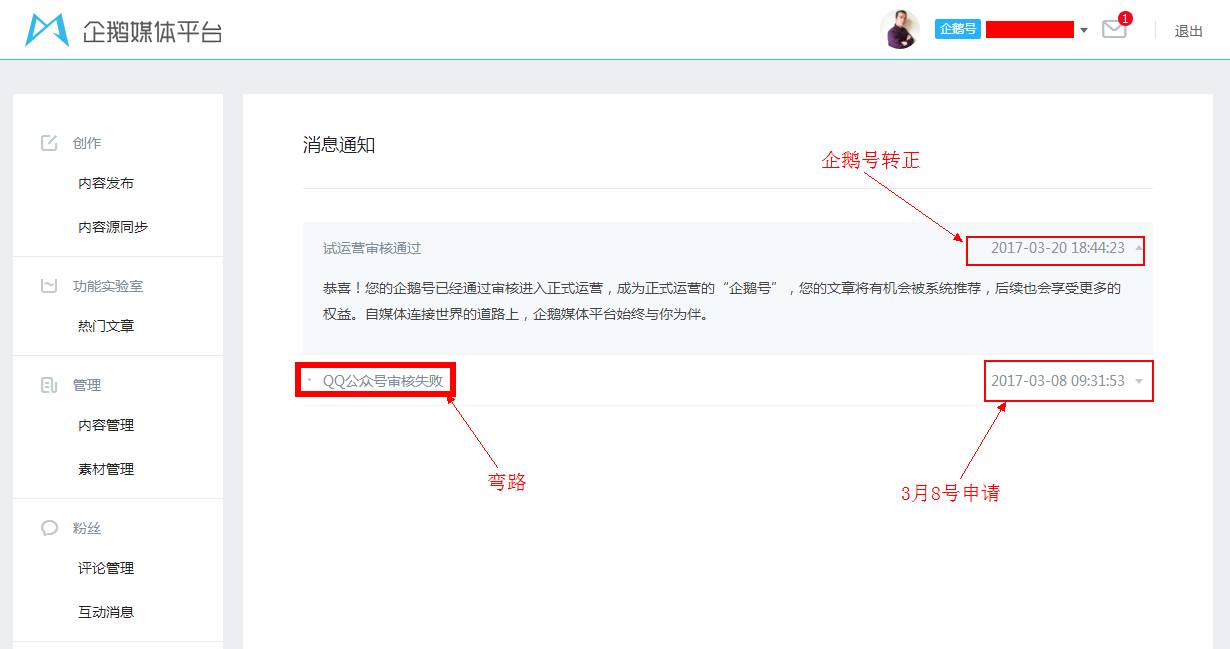This screenshot has height=649, width=1230.
Task: Click the 创作 pencil icon in sidebar
Action: (49, 142)
